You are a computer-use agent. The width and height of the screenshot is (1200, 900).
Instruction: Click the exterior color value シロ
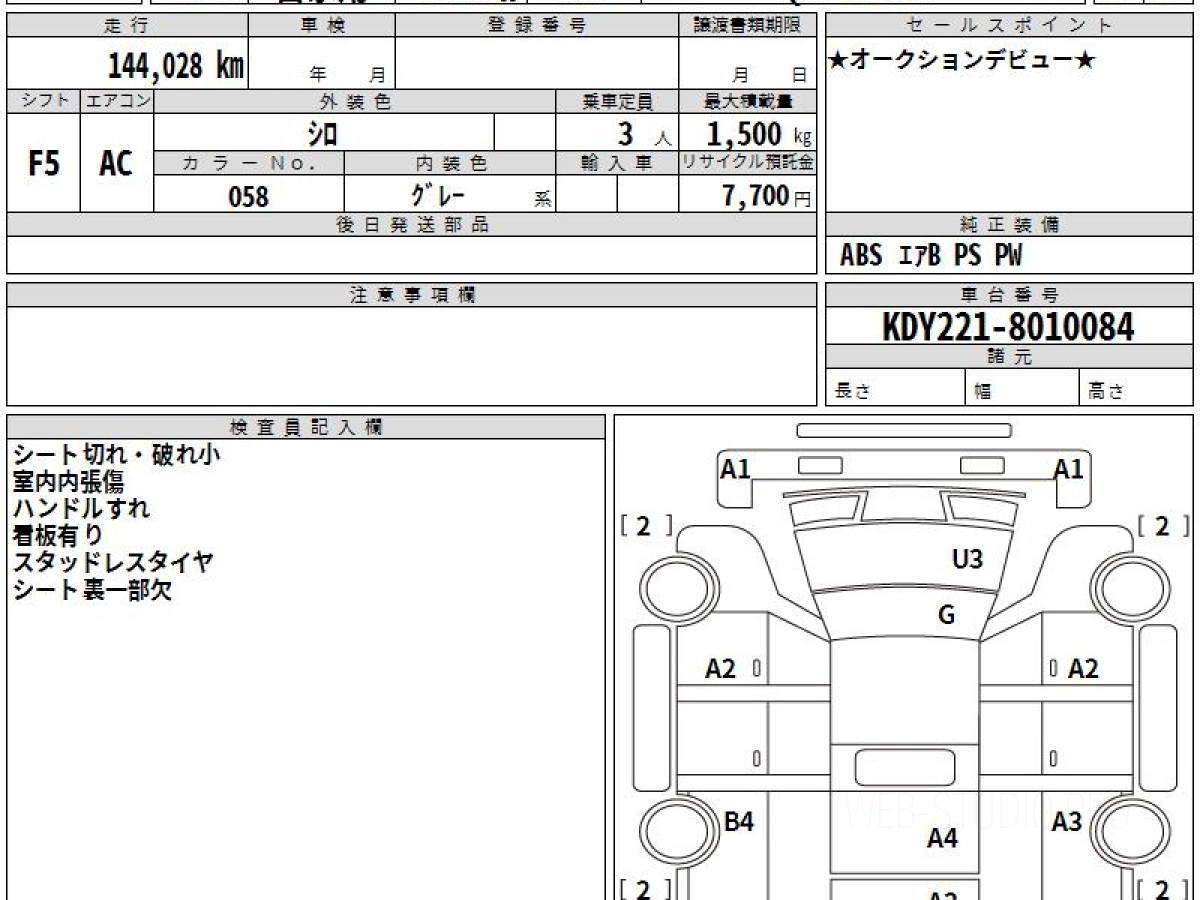click(x=323, y=132)
